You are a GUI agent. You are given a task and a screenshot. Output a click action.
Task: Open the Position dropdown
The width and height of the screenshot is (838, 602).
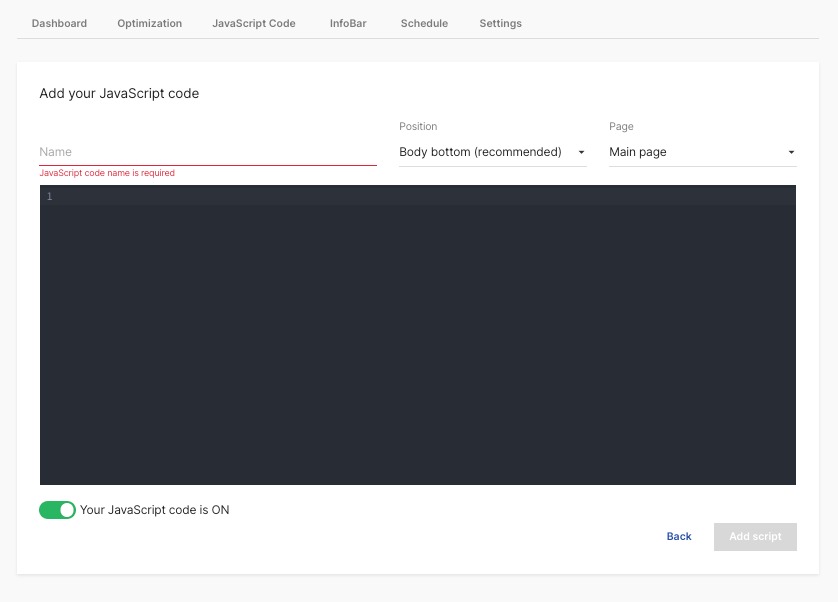480,151
